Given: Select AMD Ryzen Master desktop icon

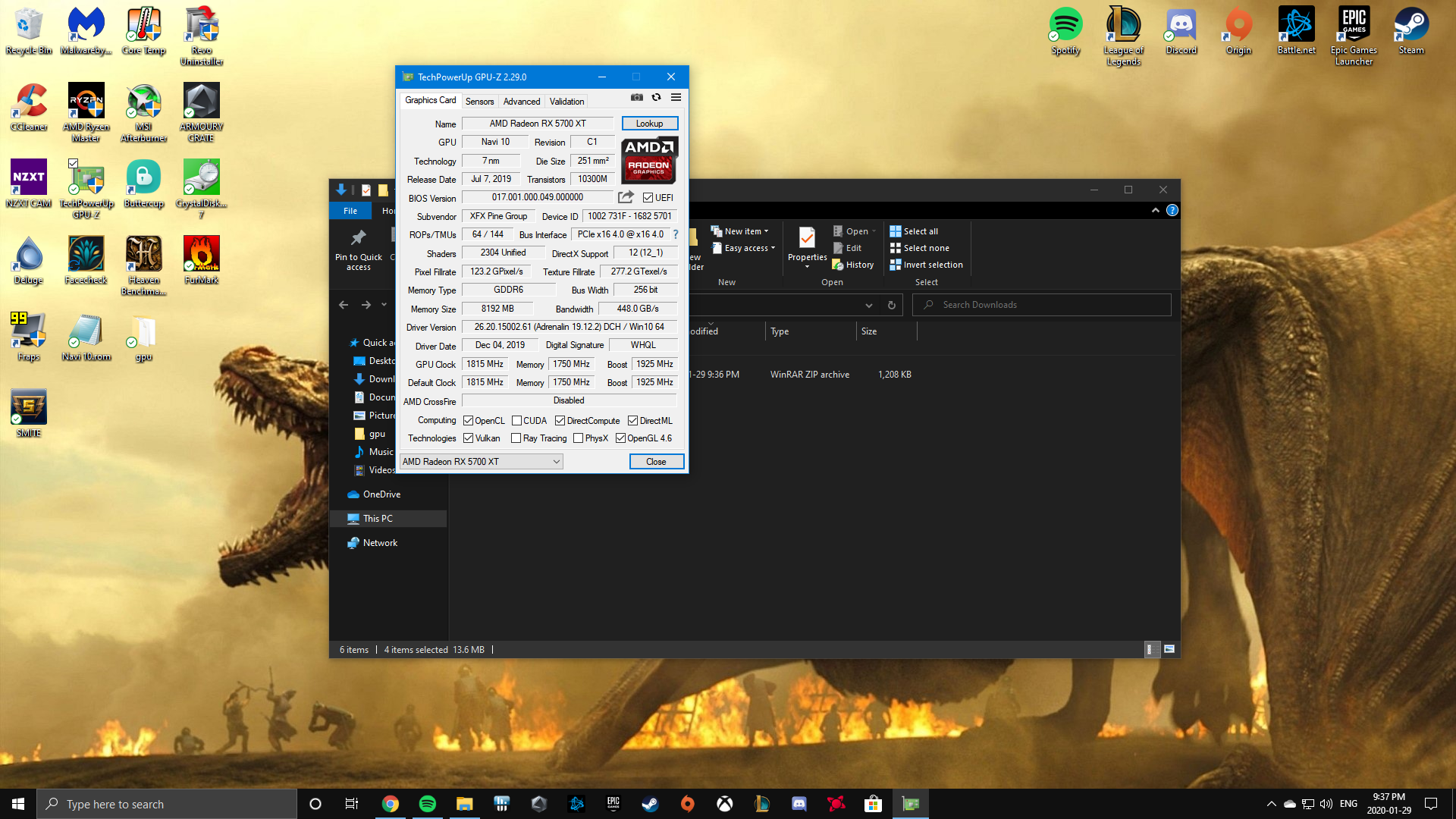Looking at the screenshot, I should pos(86,112).
